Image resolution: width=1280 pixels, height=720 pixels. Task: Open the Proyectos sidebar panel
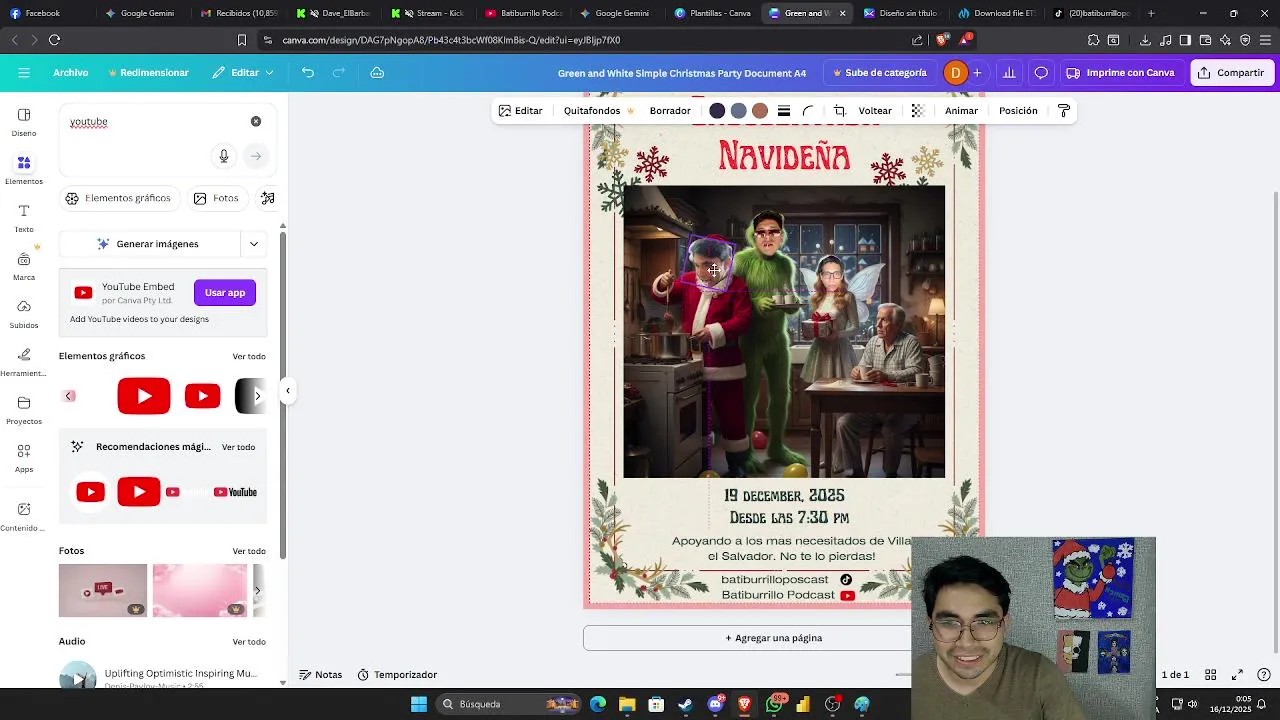point(24,410)
